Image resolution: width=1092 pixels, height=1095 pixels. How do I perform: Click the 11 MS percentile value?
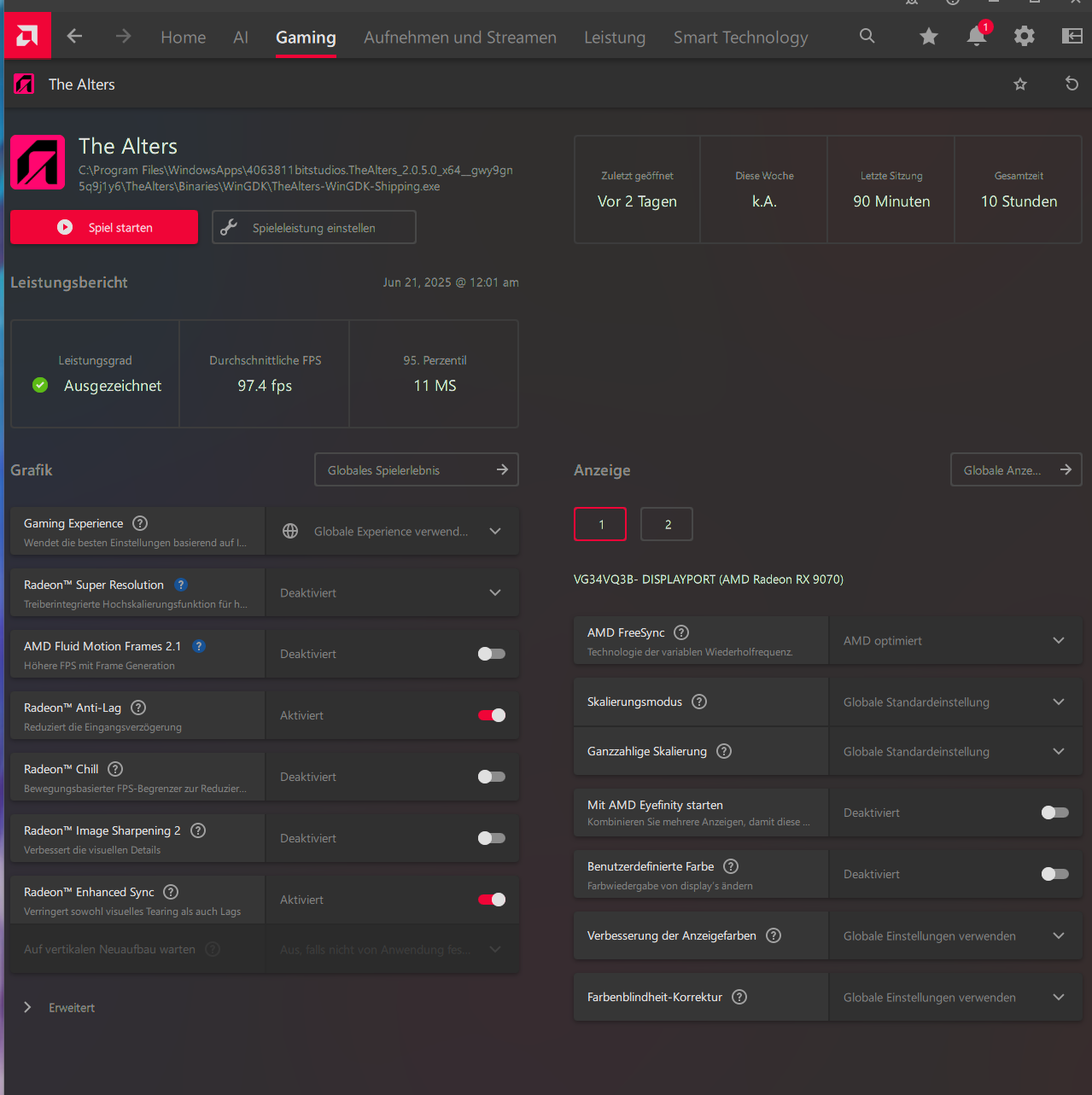(x=435, y=386)
